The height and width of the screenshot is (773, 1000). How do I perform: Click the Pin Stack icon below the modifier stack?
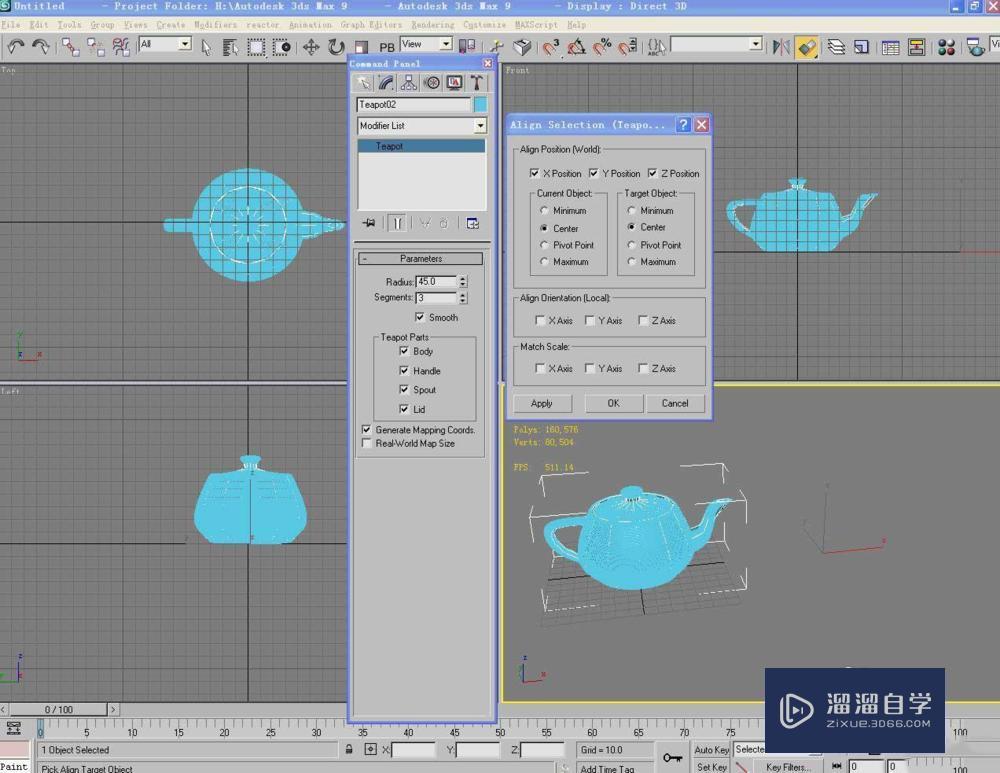pyautogui.click(x=369, y=223)
